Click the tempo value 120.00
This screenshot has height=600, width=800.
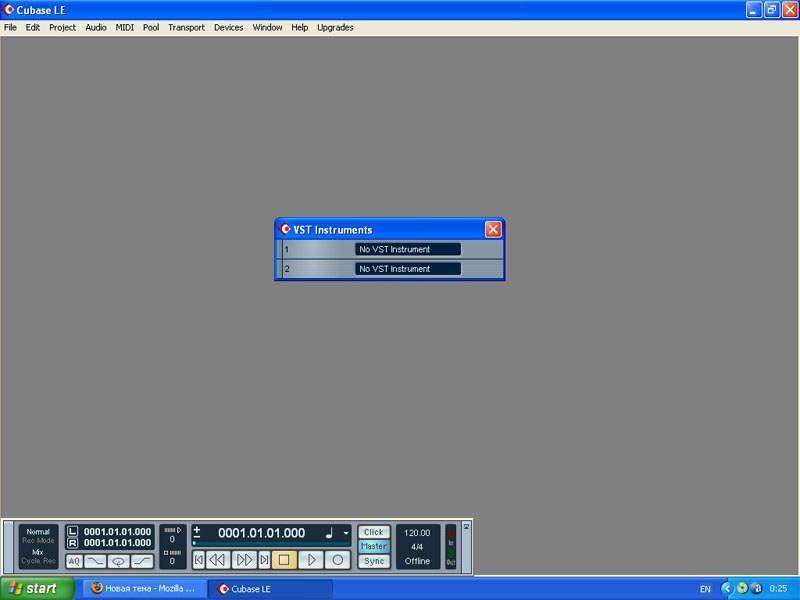417,533
